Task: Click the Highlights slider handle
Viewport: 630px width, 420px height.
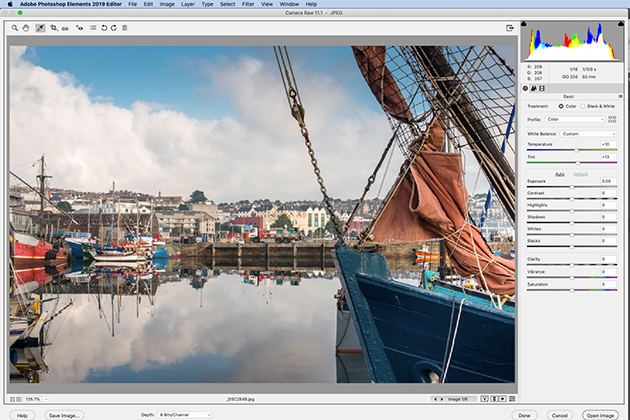Action: pos(572,211)
